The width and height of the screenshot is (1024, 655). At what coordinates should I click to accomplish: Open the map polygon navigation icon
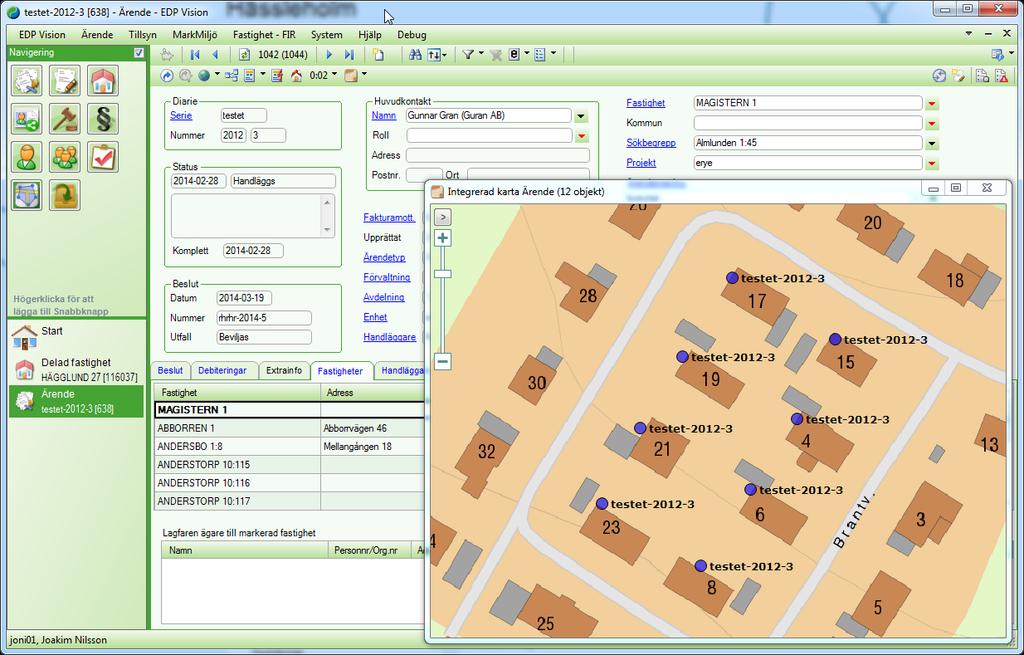tap(27, 195)
